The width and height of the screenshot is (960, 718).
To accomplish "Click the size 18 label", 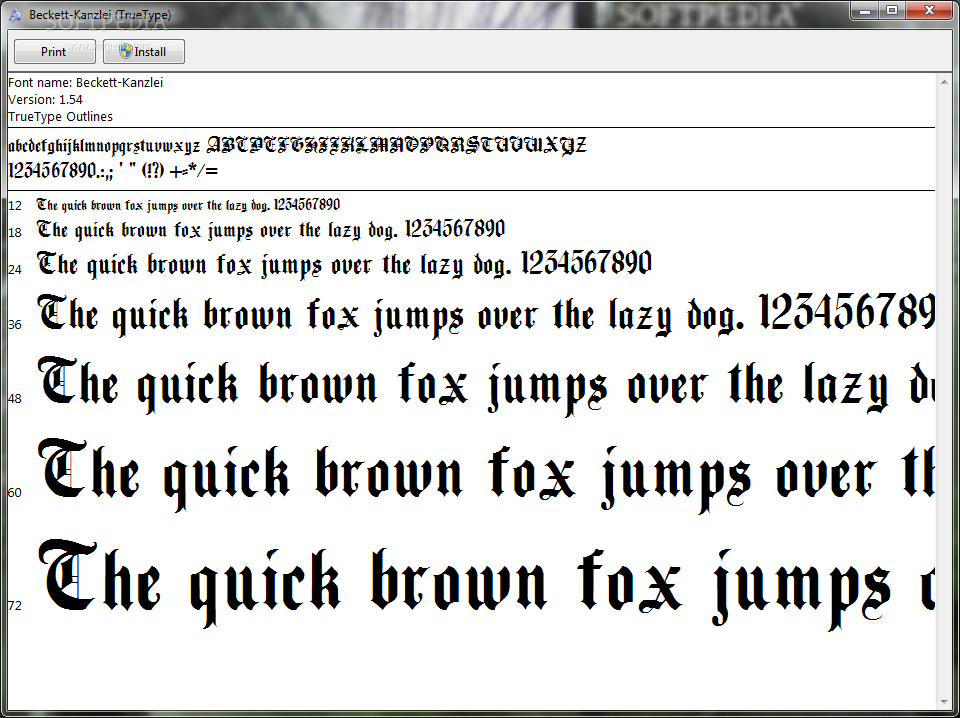I will click(15, 233).
